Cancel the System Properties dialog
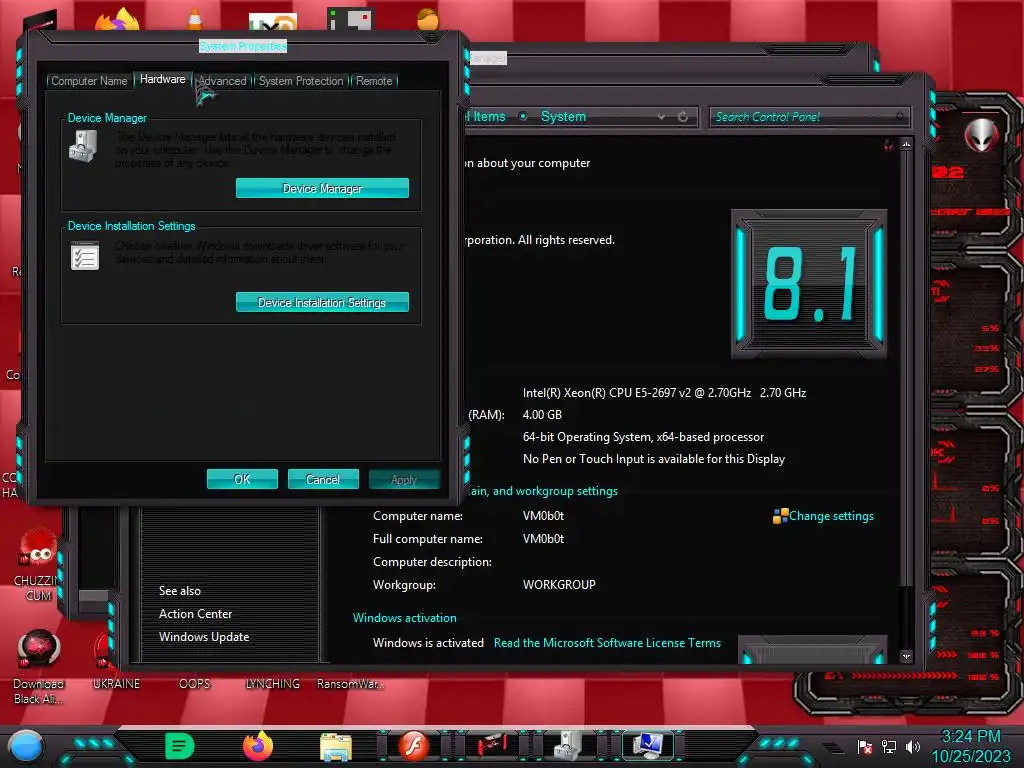 [323, 479]
